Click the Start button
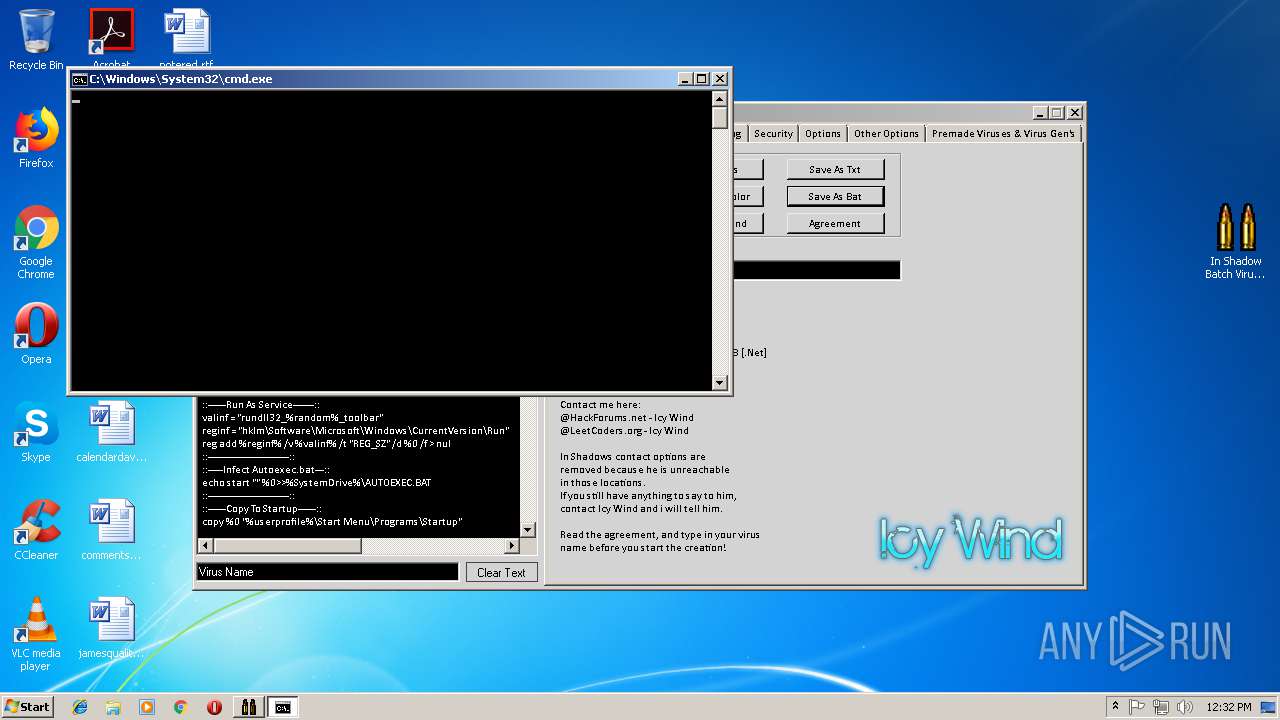This screenshot has height=720, width=1280. coord(27,707)
